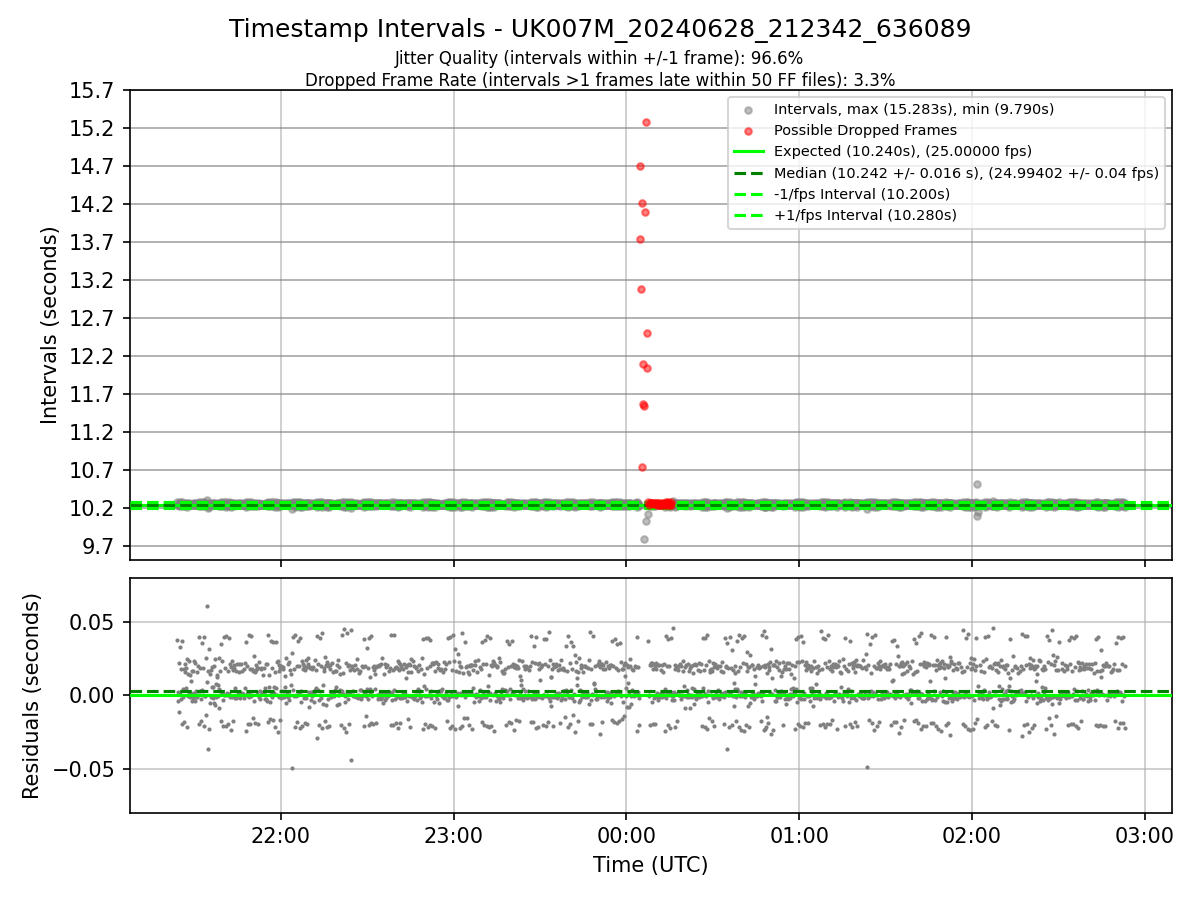Click the Jitter Quality 96.6% subtitle
Image resolution: width=1200 pixels, height=900 pixels.
pos(599,58)
